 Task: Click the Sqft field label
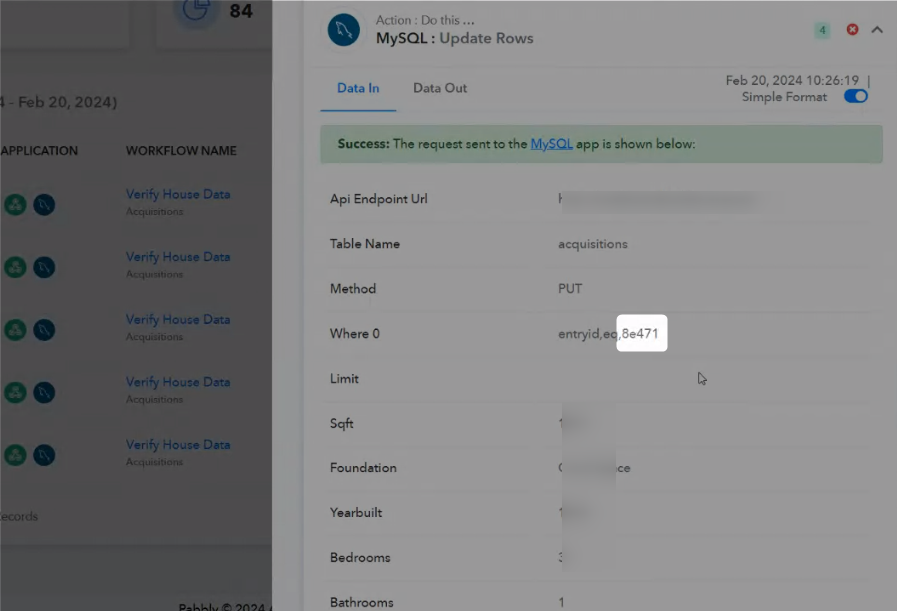(x=342, y=423)
